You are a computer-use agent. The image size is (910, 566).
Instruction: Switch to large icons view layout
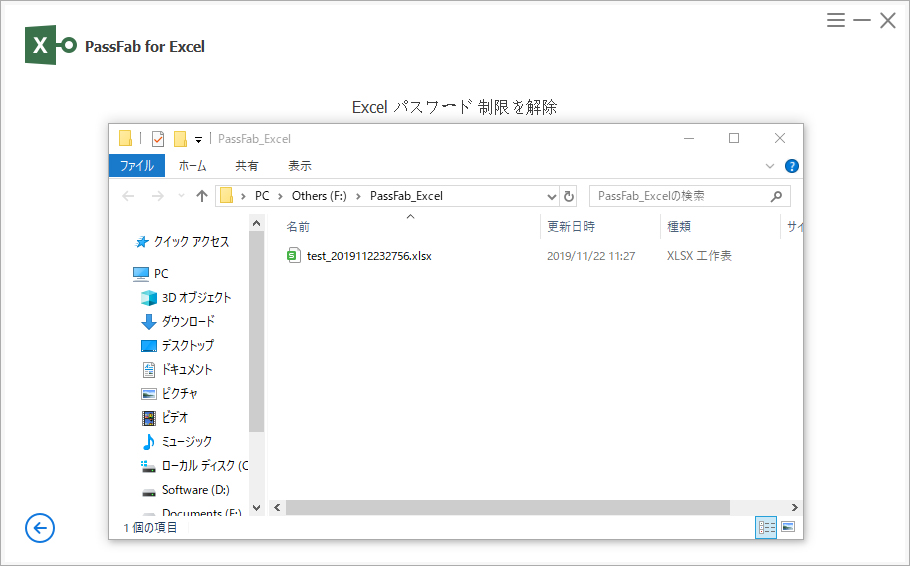coord(788,527)
